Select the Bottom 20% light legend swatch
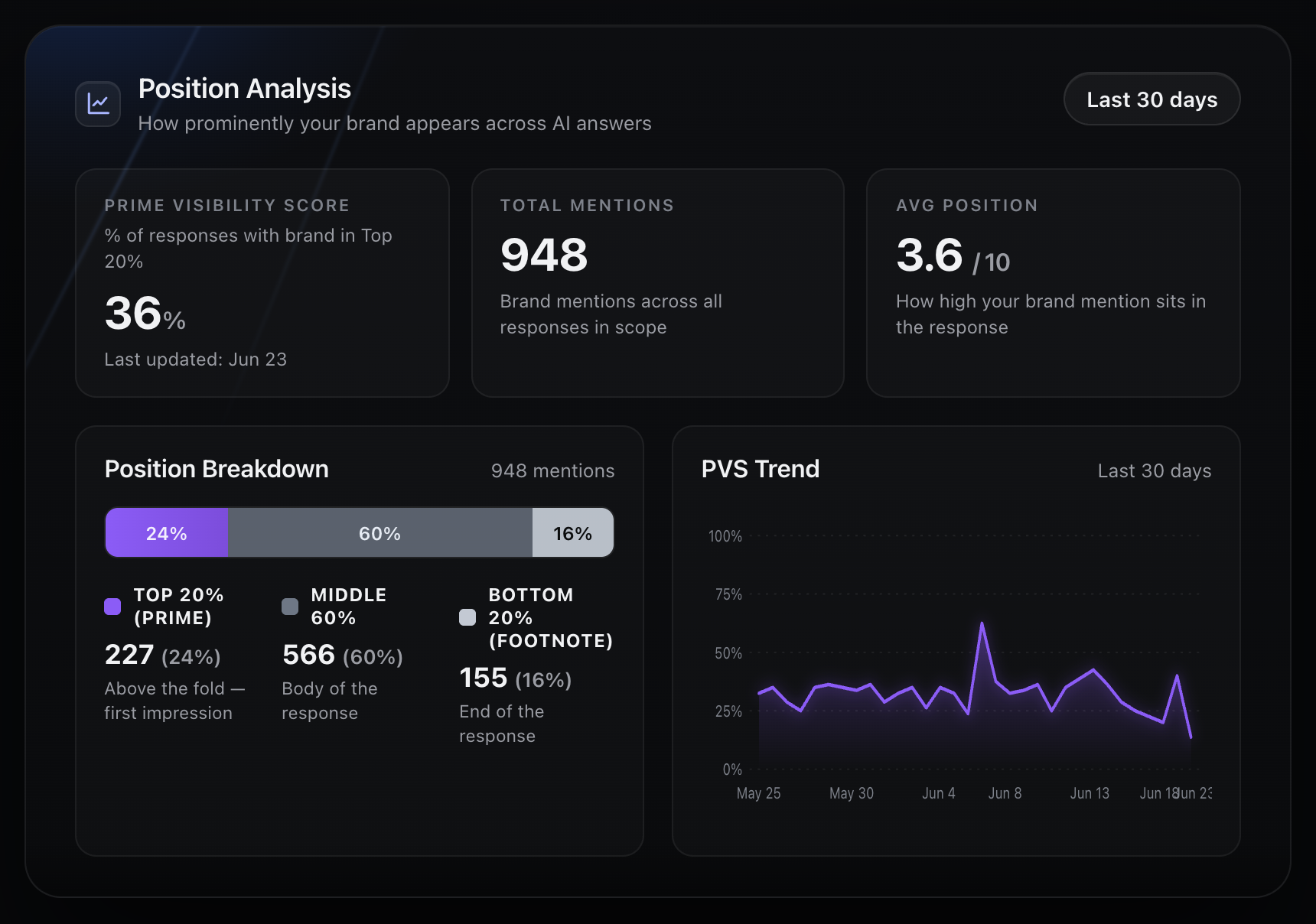The image size is (1316, 924). point(467,617)
